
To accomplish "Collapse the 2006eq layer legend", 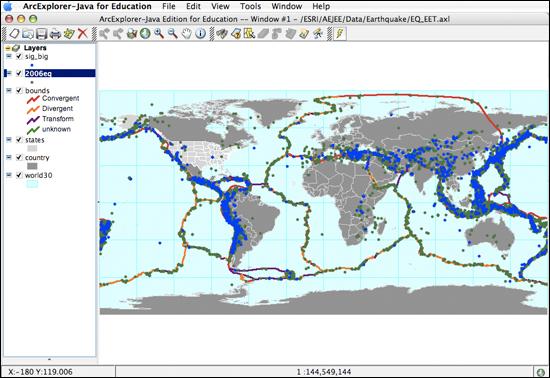I will pos(9,73).
